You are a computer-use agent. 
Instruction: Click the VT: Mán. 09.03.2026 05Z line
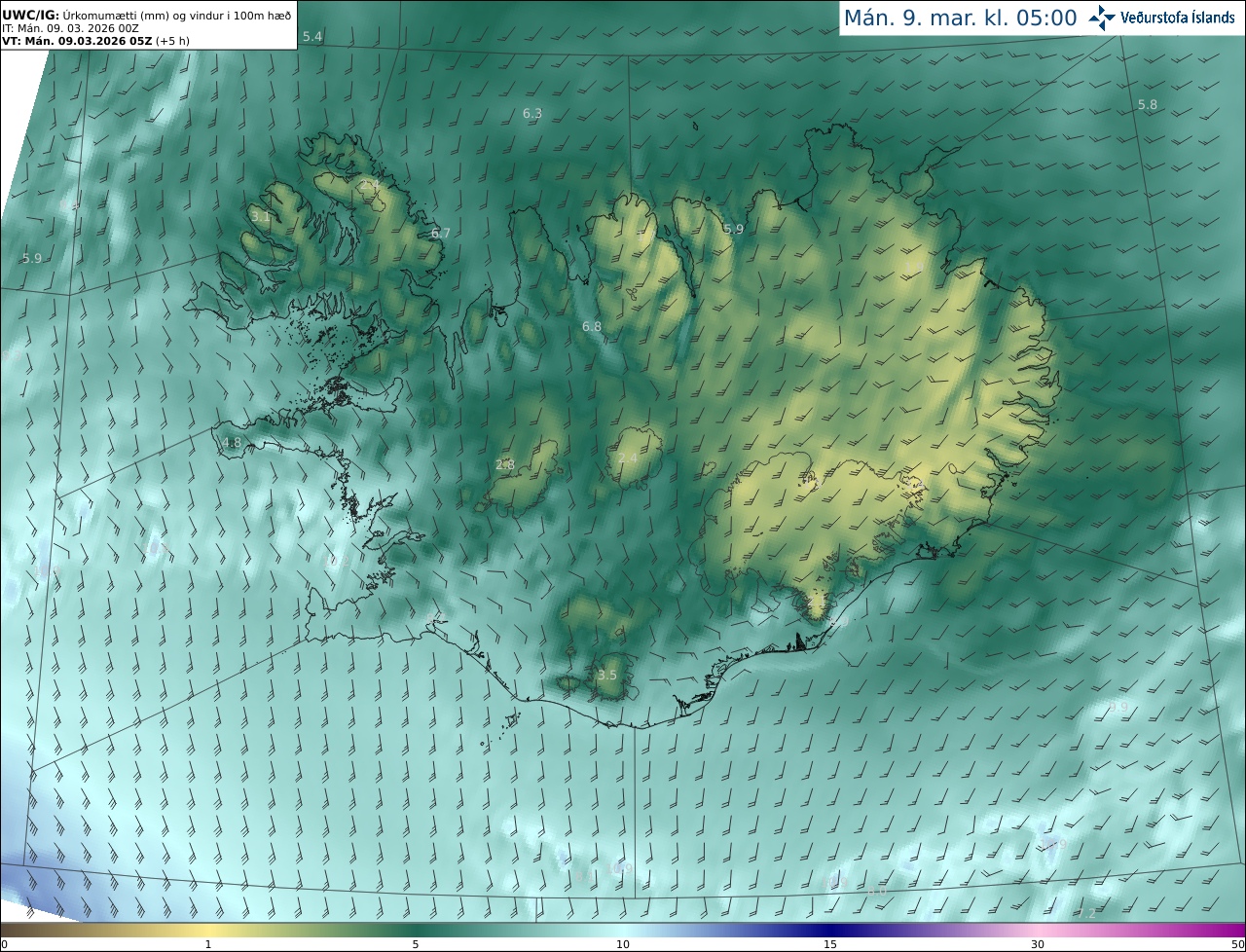95,41
